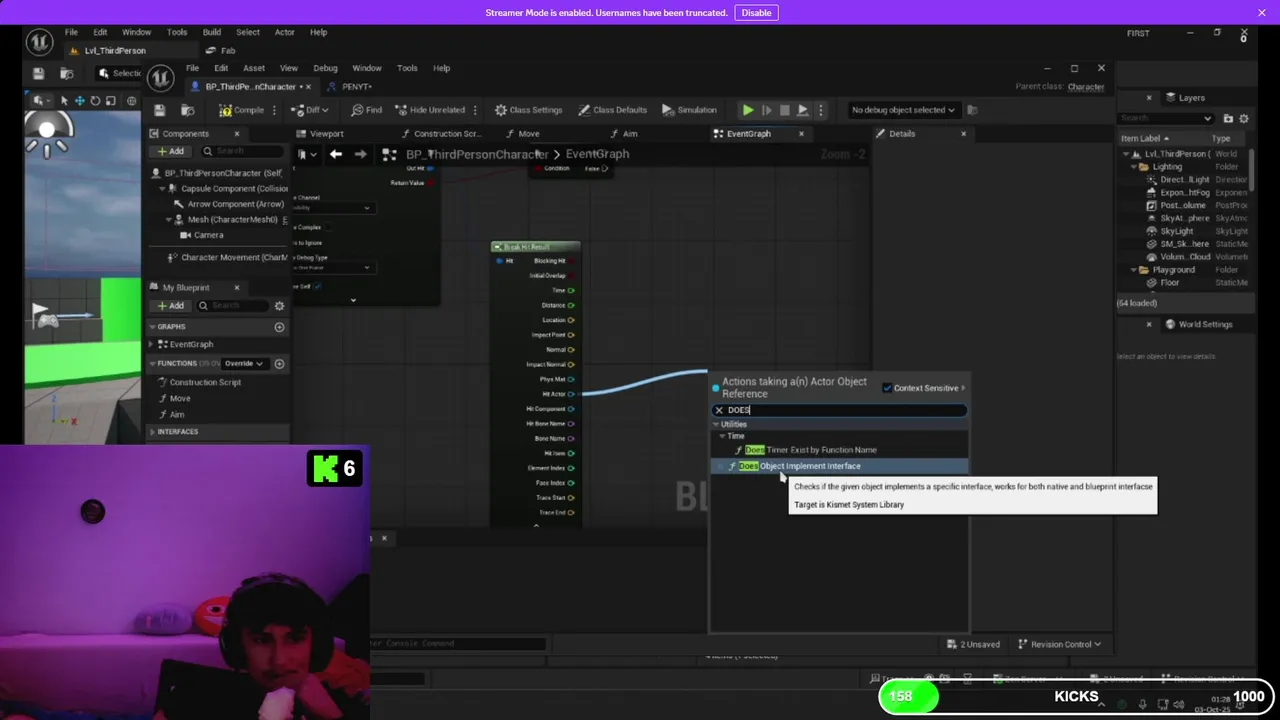Click the Stop playback button
This screenshot has height=720, width=1280.
(785, 110)
